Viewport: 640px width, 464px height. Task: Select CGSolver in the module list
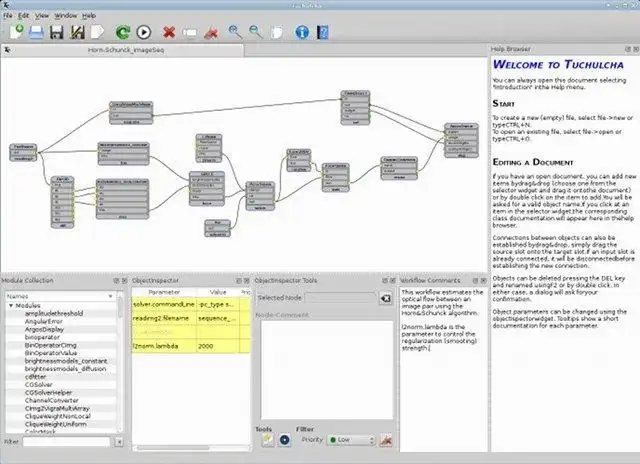click(x=39, y=384)
